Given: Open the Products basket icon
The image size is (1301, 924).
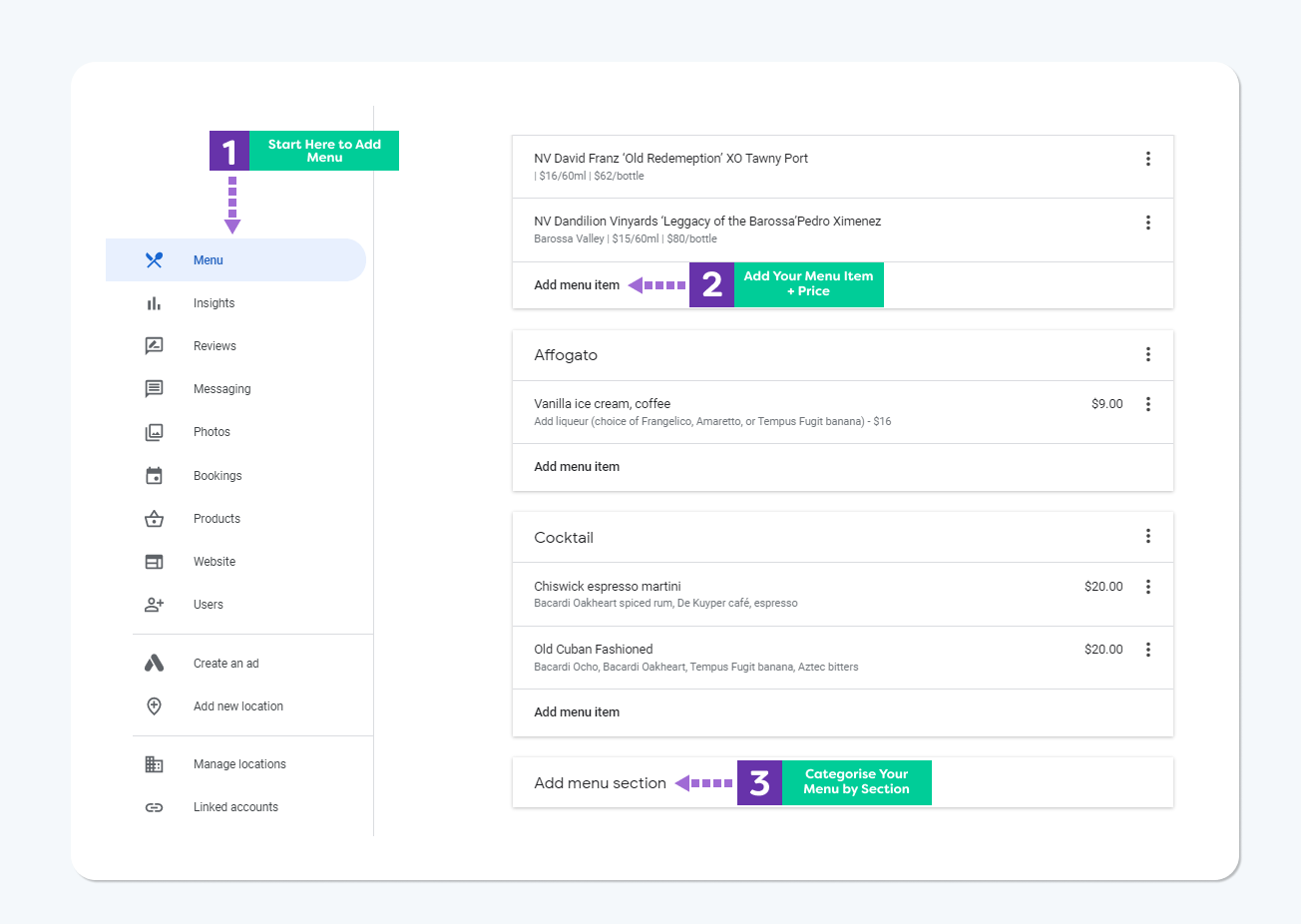Looking at the screenshot, I should (x=154, y=519).
